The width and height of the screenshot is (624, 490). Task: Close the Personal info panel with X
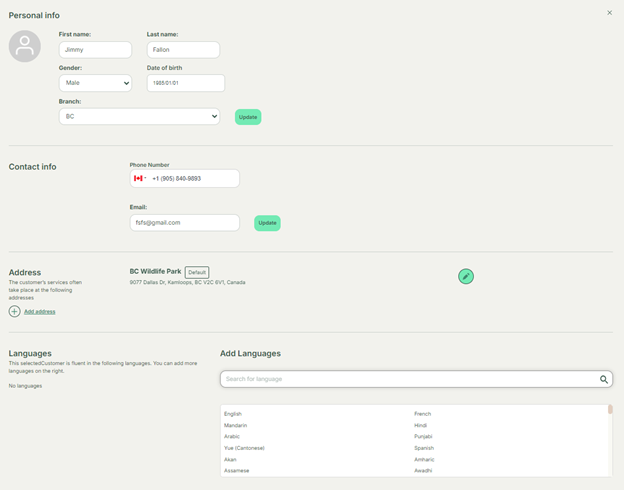click(609, 13)
